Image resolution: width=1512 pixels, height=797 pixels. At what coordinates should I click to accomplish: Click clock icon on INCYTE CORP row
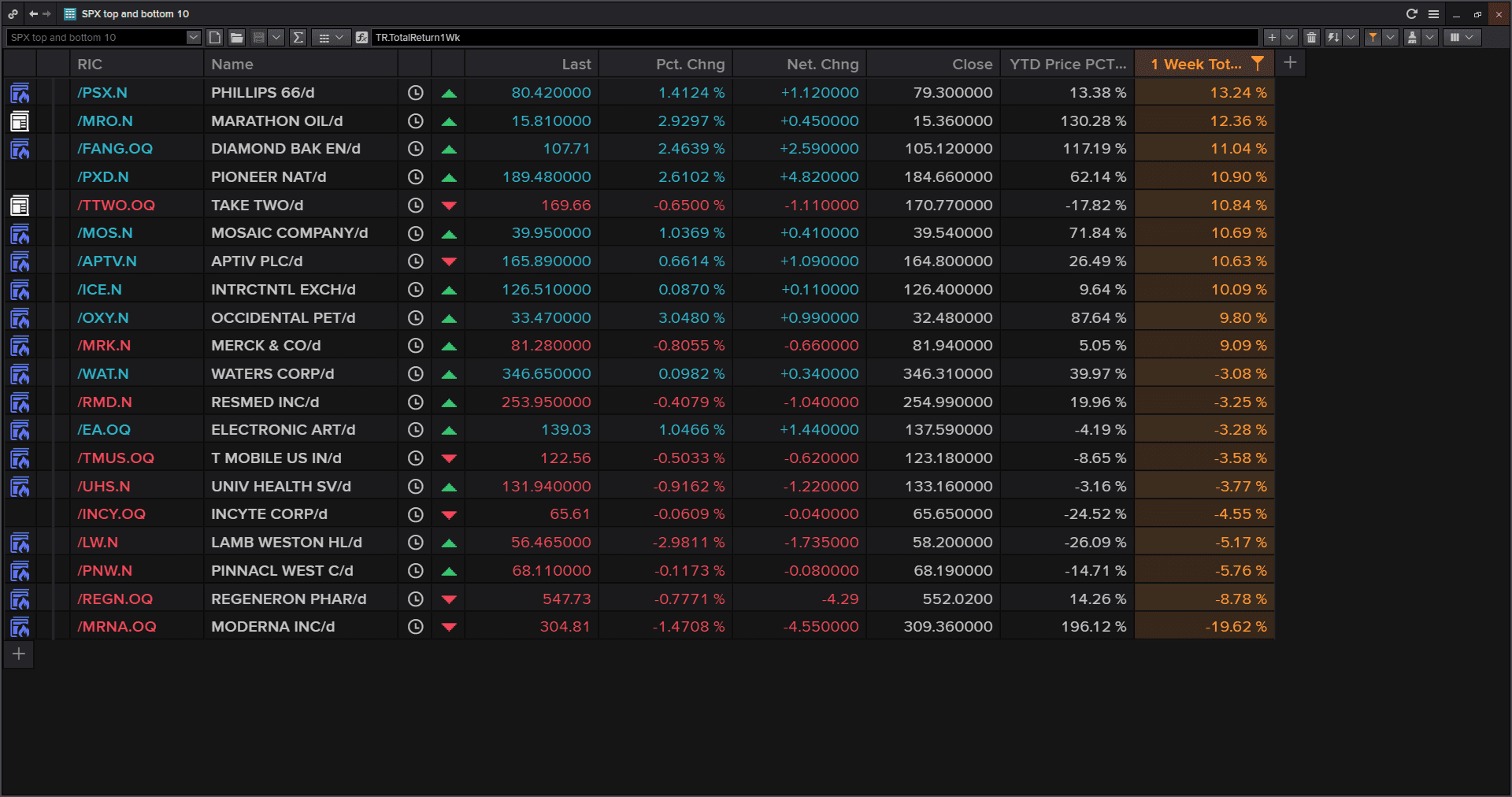(416, 514)
